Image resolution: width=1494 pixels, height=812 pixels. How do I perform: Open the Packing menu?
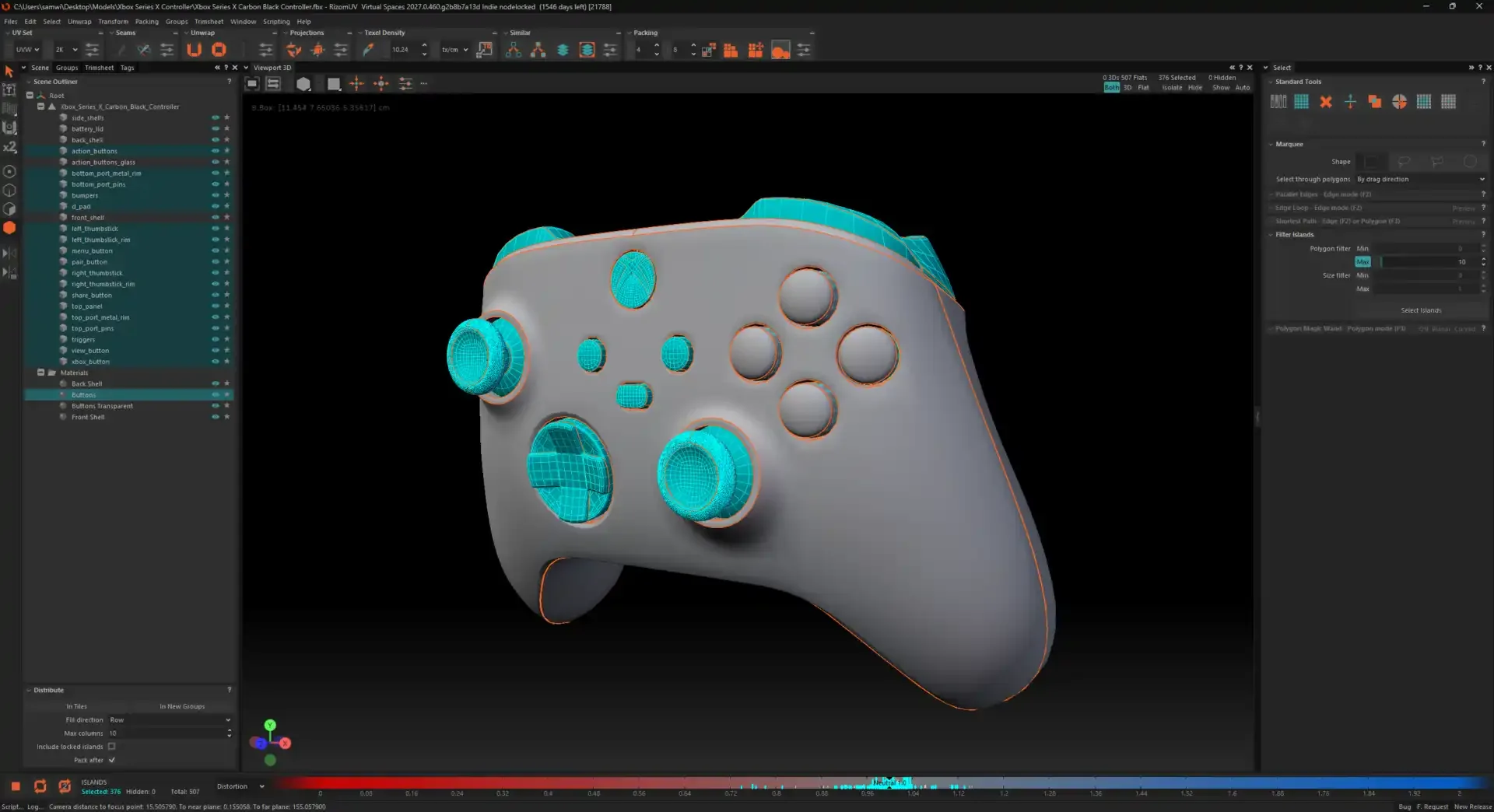pyautogui.click(x=146, y=22)
